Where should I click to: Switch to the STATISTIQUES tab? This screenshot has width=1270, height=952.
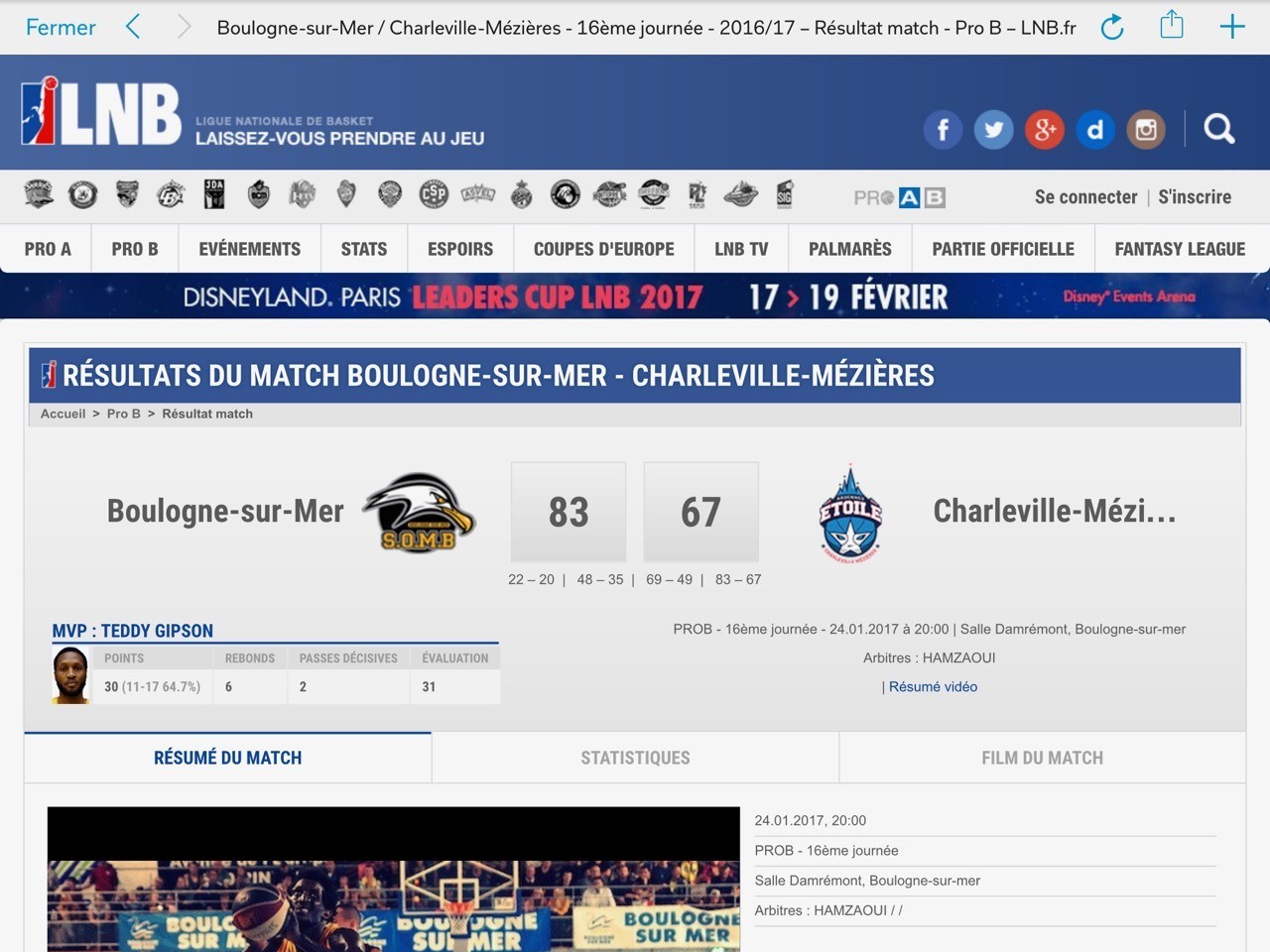coord(635,758)
